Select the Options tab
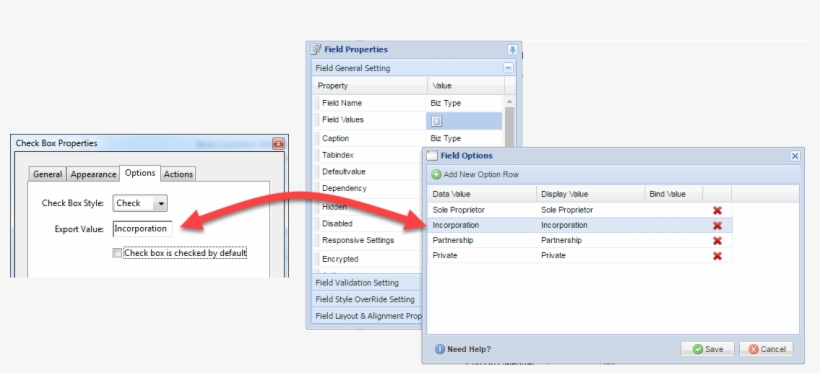820x373 pixels. 140,173
